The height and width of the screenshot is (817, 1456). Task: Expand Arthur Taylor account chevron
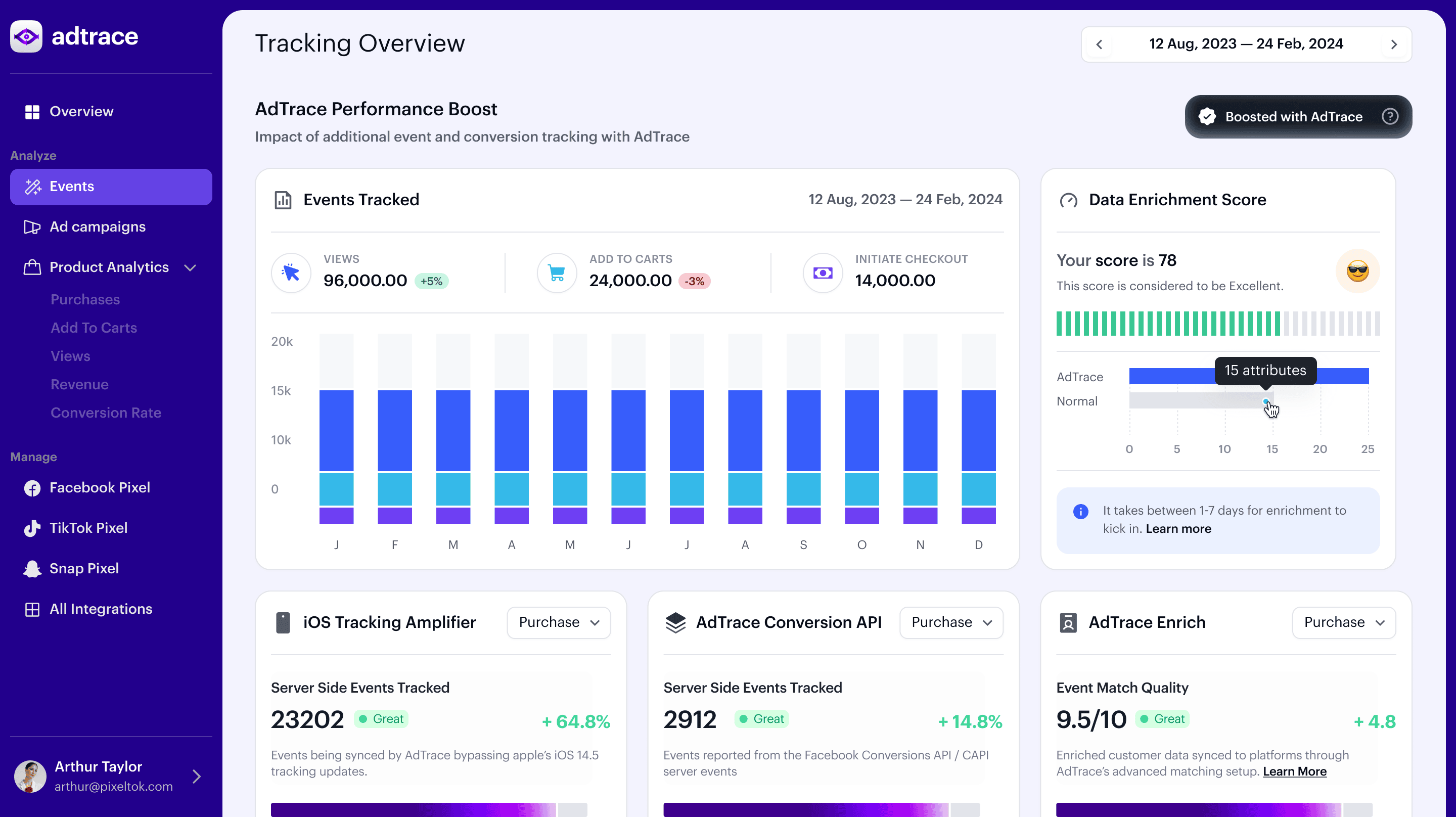click(x=197, y=776)
